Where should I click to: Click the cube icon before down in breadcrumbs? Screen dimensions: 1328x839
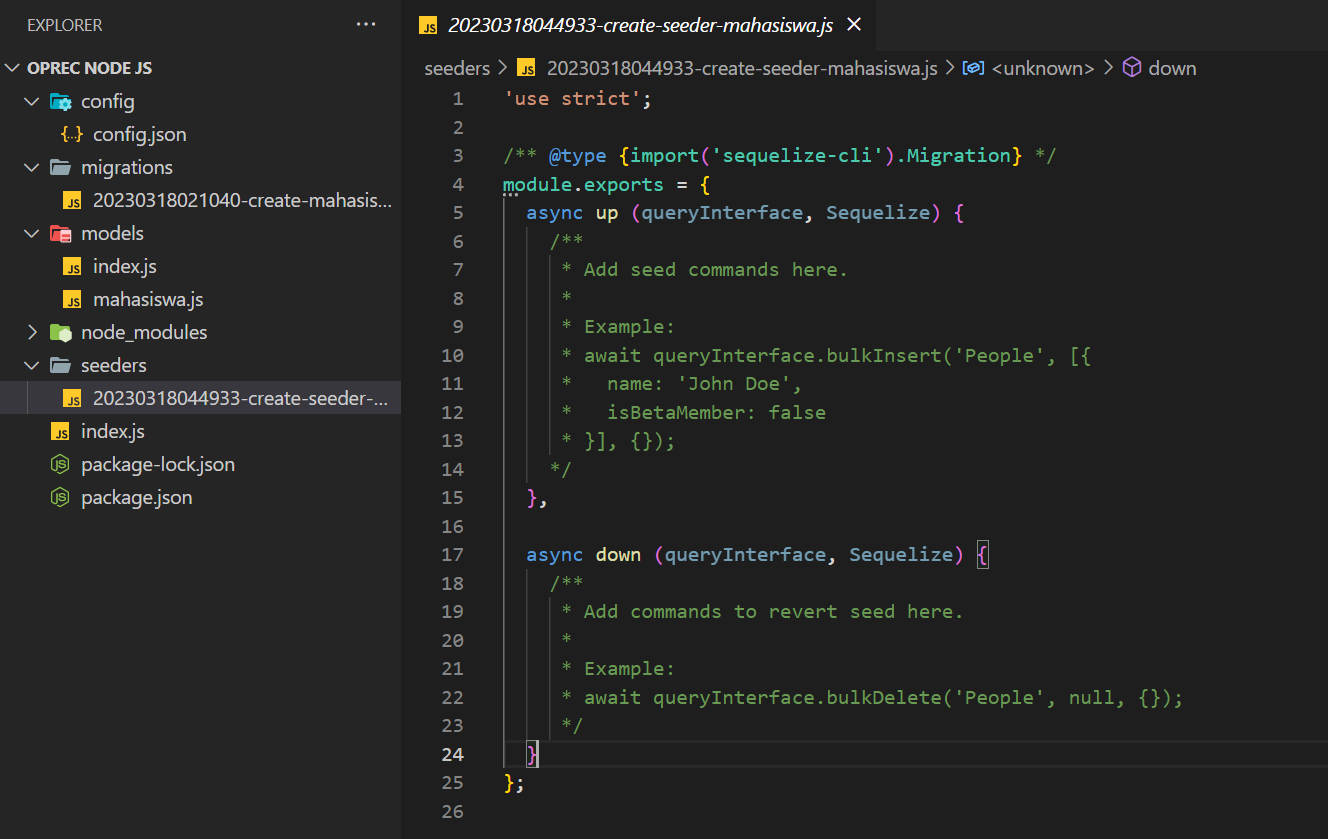pos(1130,67)
